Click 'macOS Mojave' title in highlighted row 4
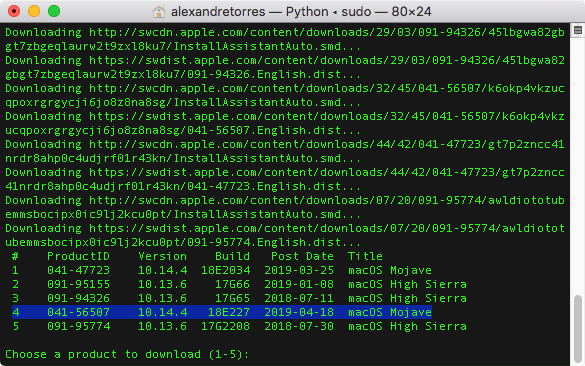 point(390,312)
